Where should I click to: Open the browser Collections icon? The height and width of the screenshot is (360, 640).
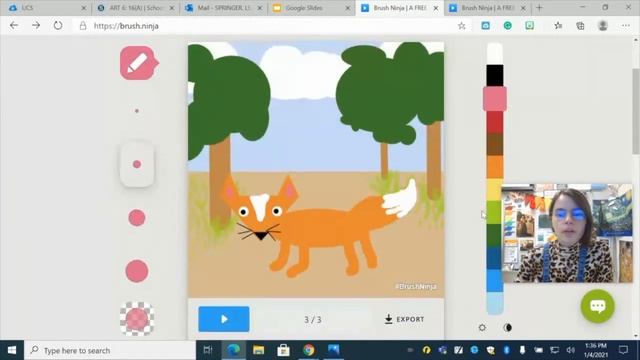pyautogui.click(x=580, y=26)
